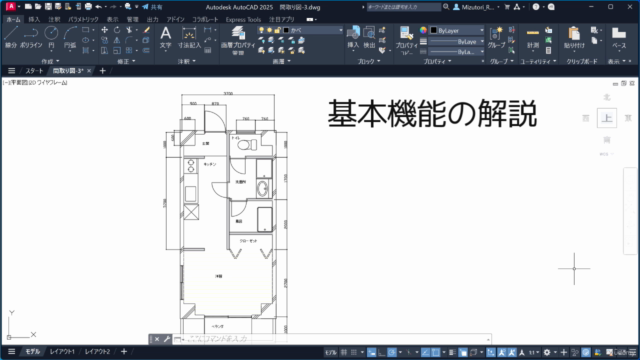Select the Line (線分) tool

point(11,37)
